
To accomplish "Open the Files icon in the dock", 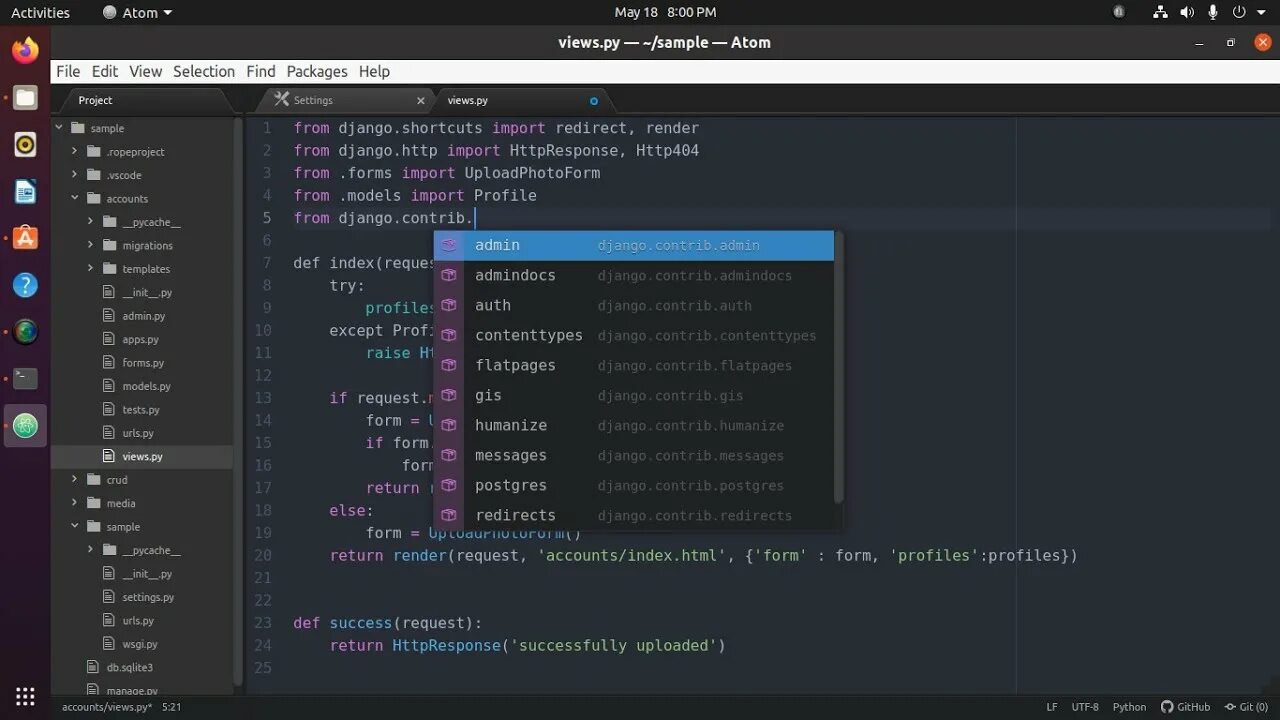I will pyautogui.click(x=25, y=97).
